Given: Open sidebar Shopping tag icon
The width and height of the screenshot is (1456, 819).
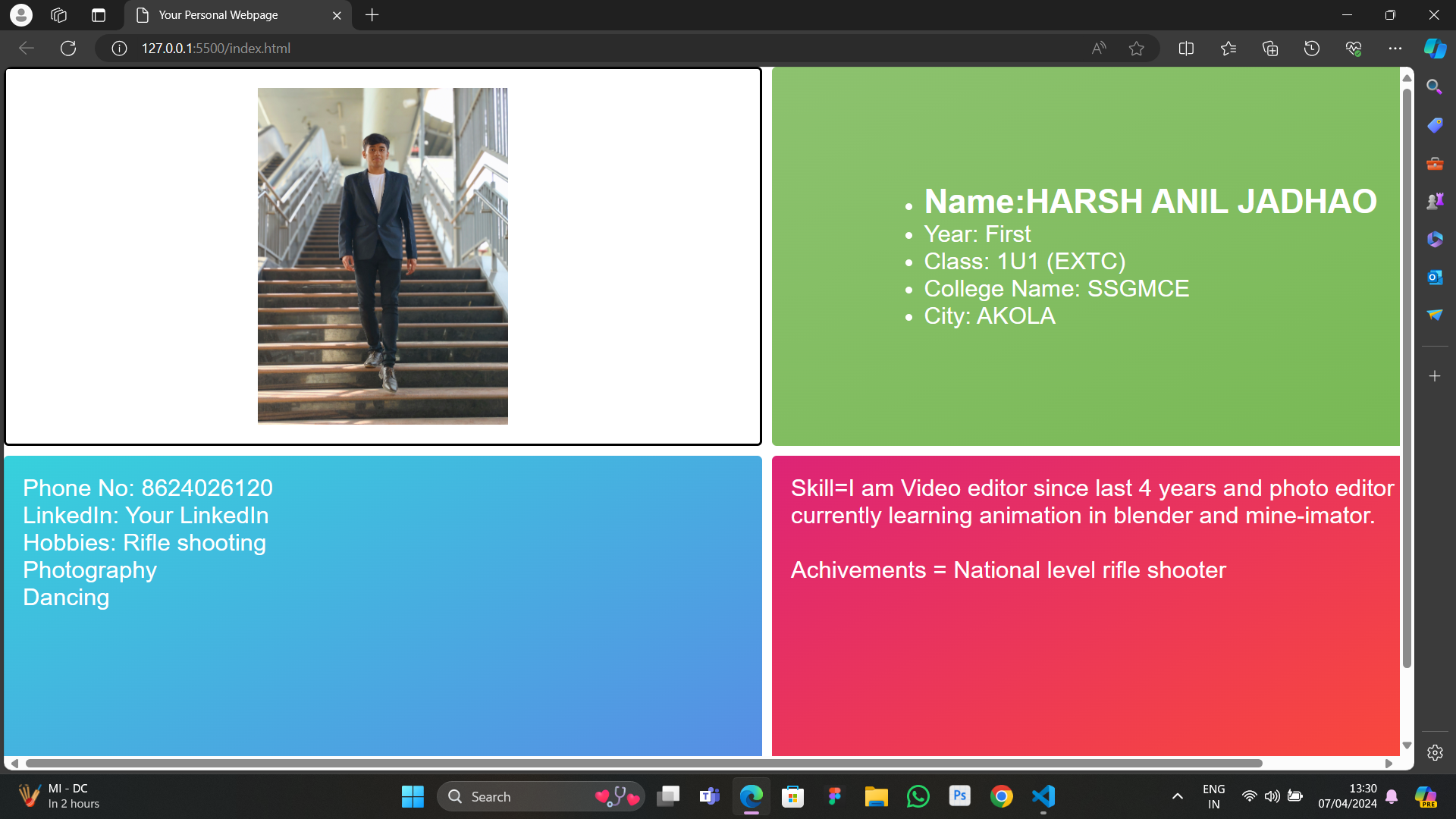Looking at the screenshot, I should (x=1434, y=125).
